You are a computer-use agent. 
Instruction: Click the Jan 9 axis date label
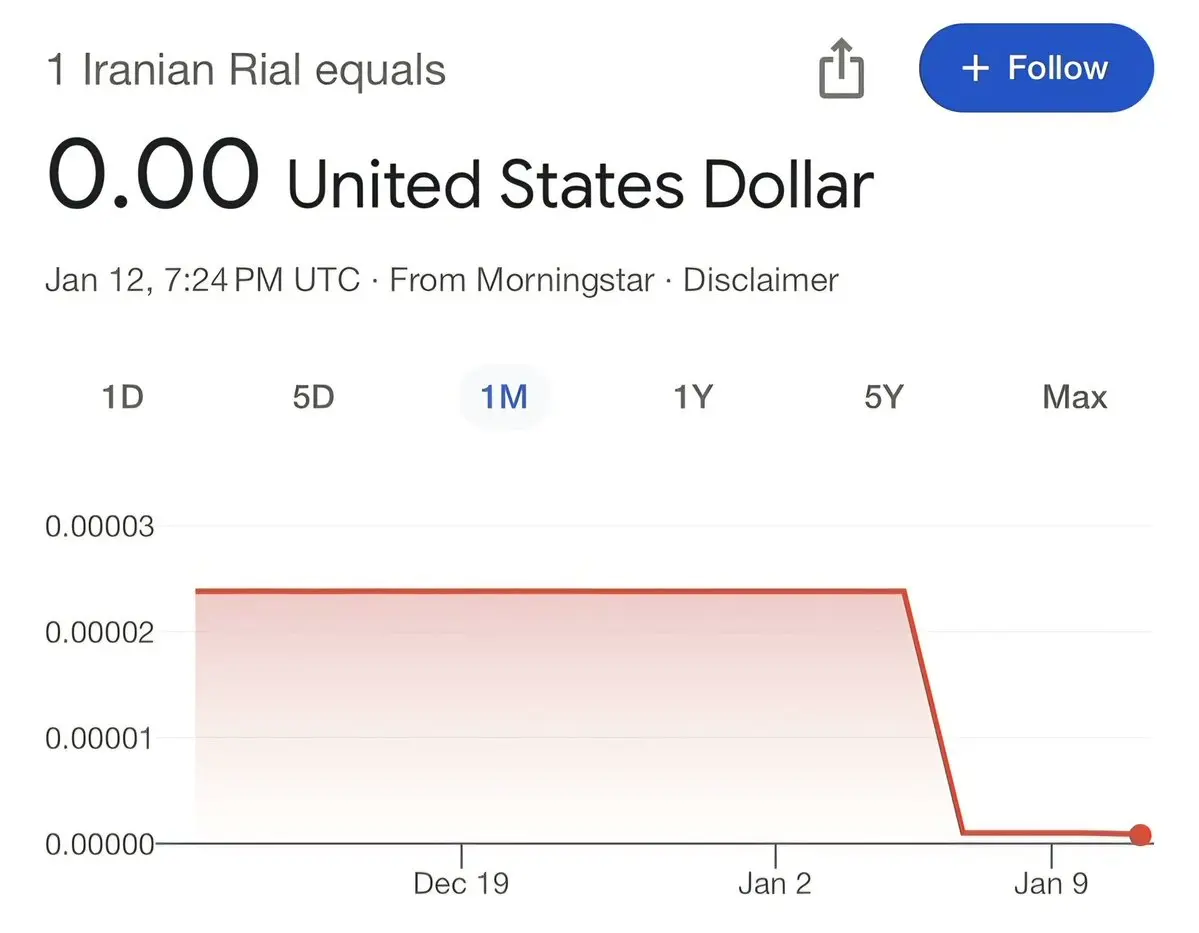tap(1051, 884)
